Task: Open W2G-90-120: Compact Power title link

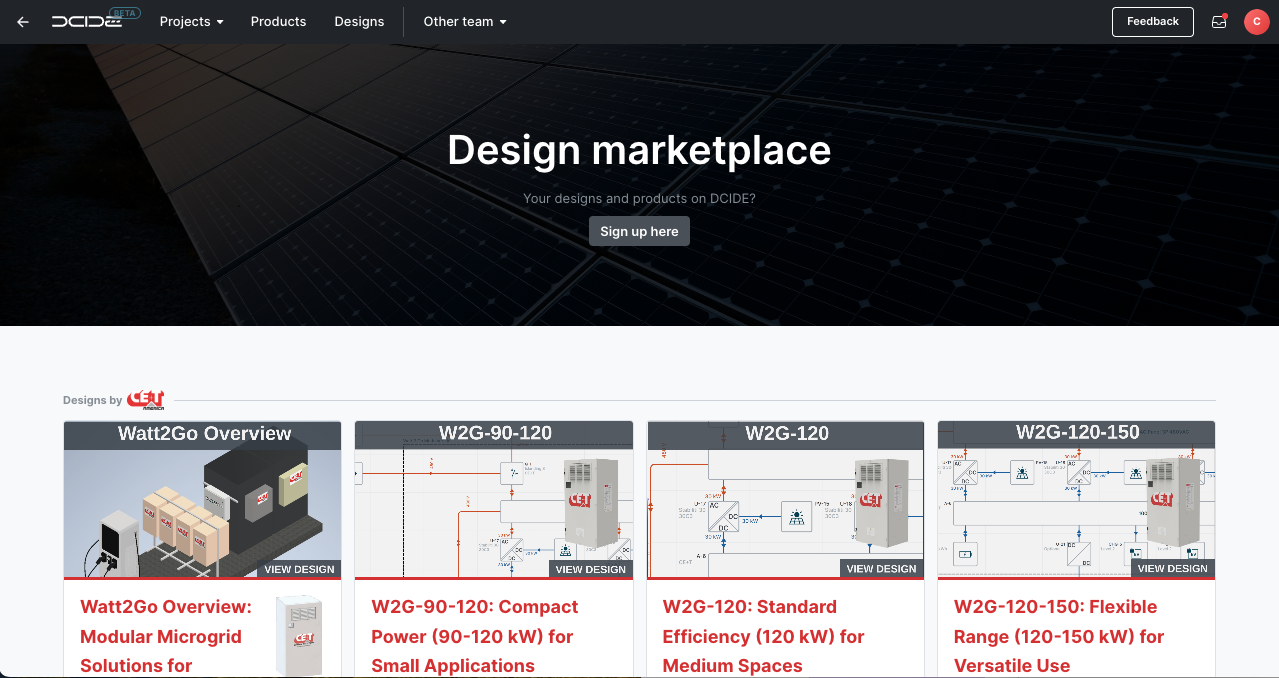Action: tap(475, 636)
